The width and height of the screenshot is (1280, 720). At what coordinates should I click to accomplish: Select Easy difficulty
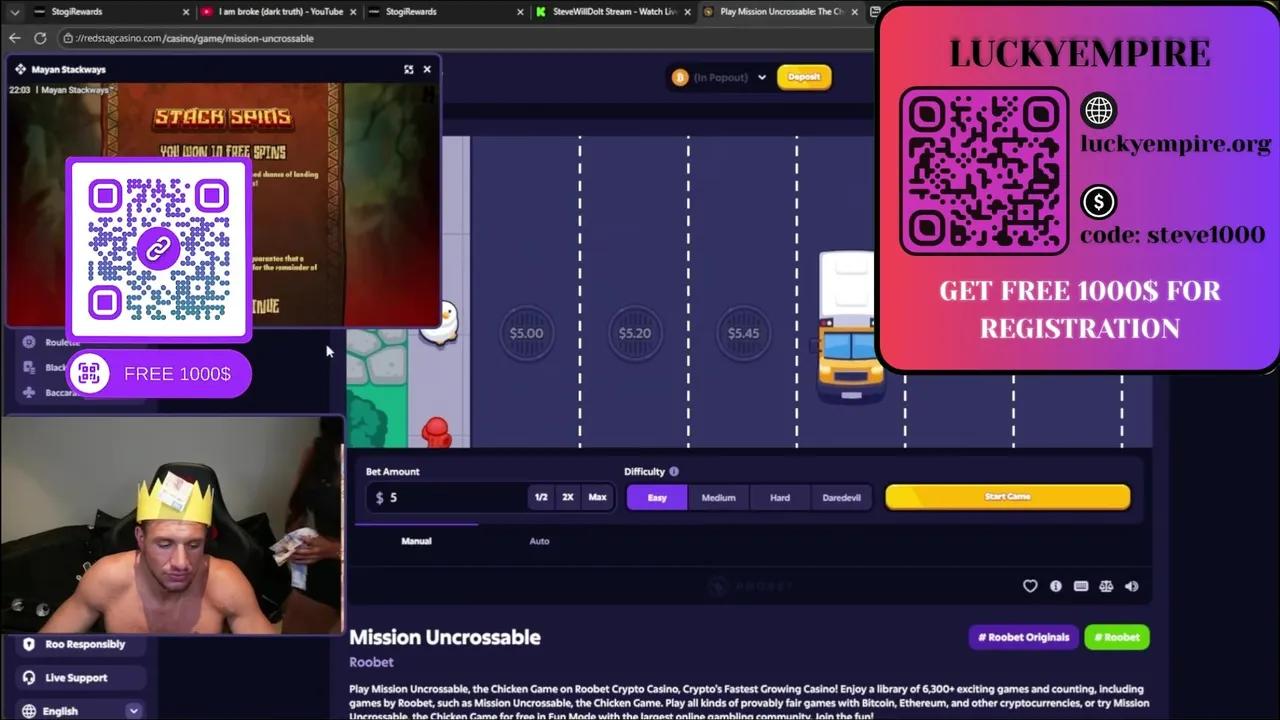point(657,497)
